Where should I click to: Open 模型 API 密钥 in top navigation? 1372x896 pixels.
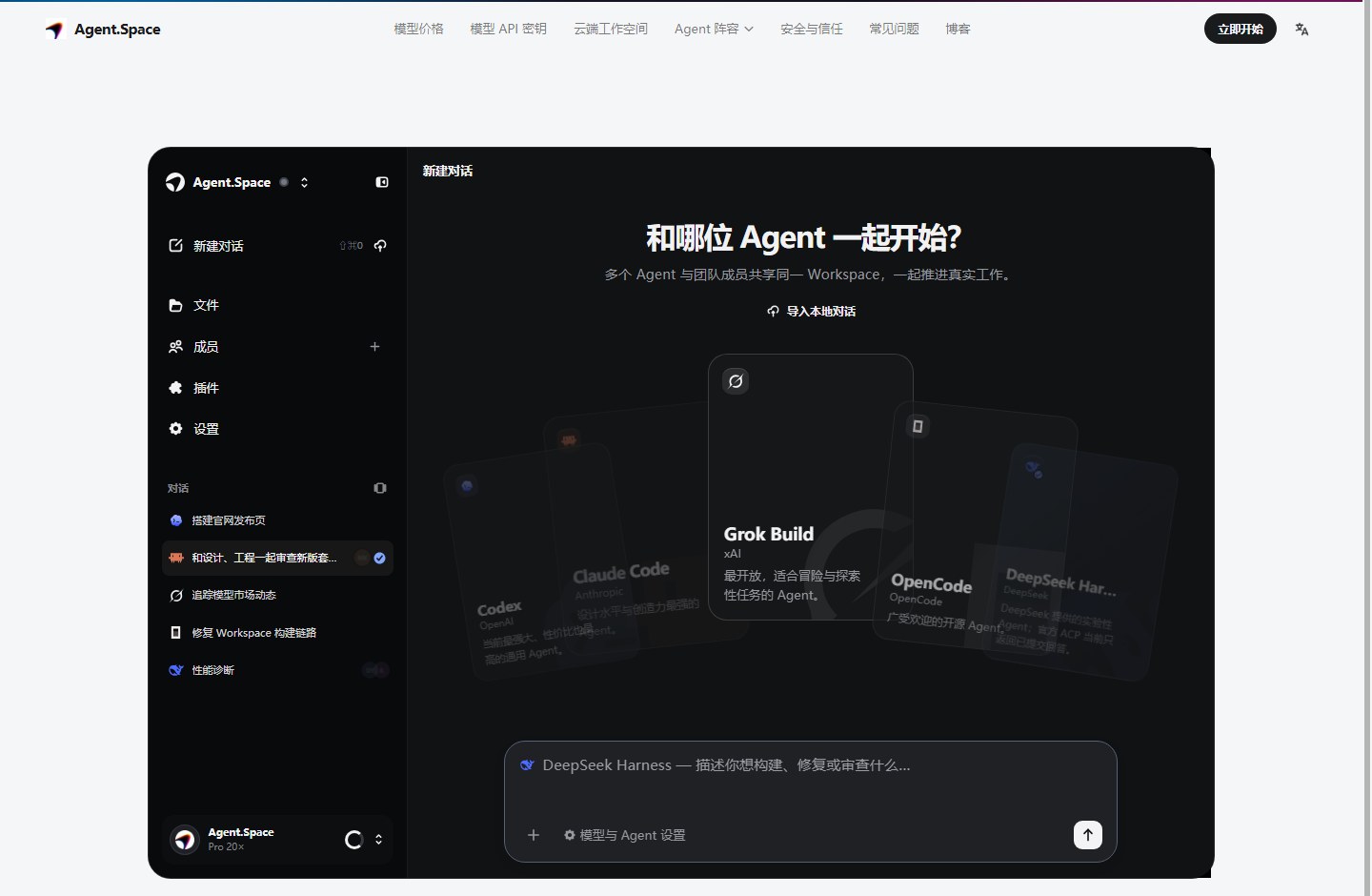tap(508, 30)
